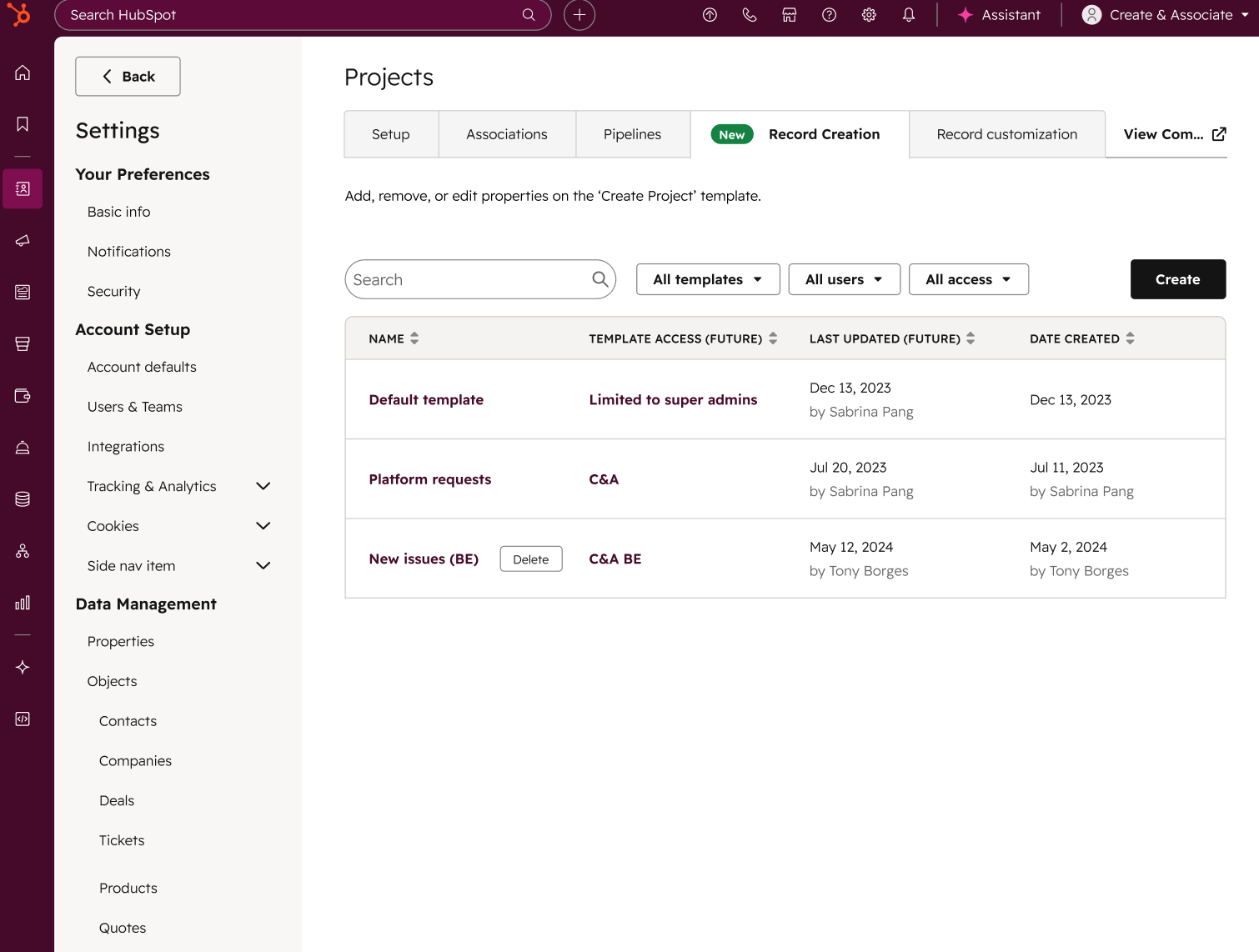Switch to the Associations tab
Screen dimensions: 1259x952
(507, 134)
